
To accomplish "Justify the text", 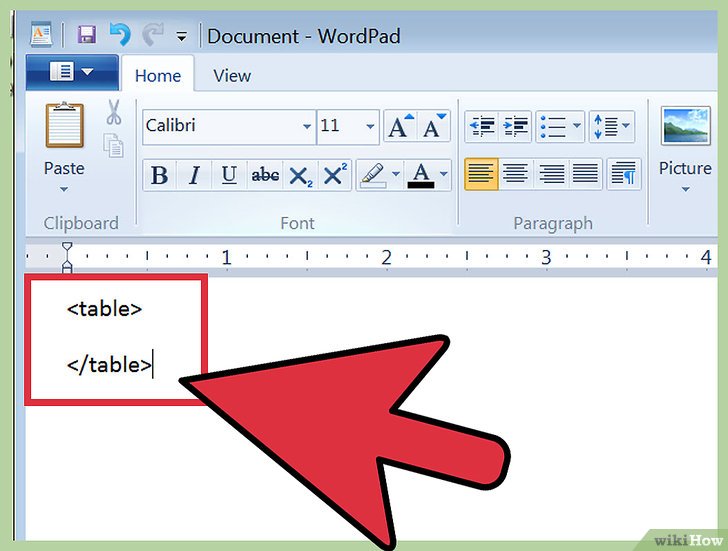I will pos(585,174).
